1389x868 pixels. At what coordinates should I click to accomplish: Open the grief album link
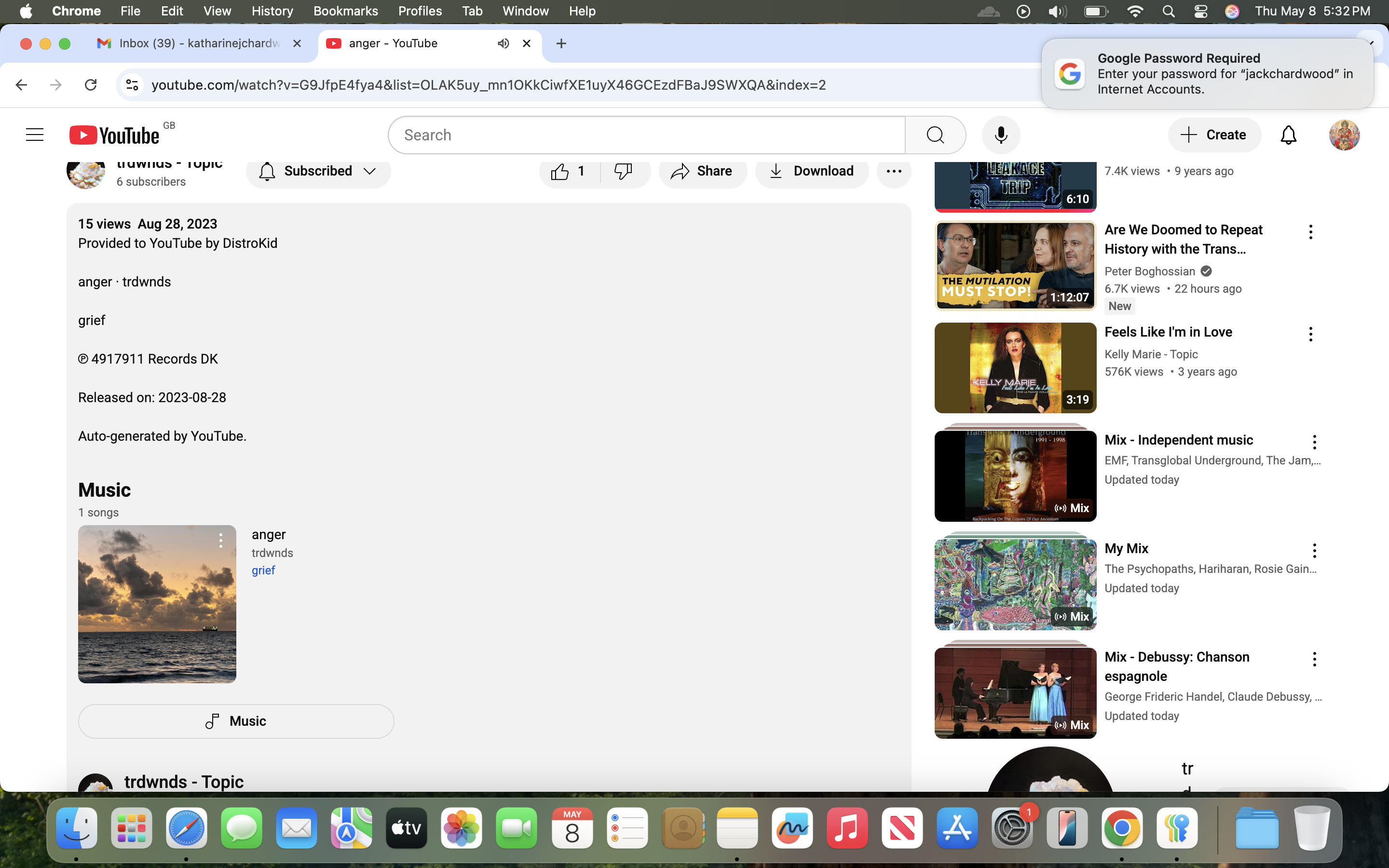263,570
